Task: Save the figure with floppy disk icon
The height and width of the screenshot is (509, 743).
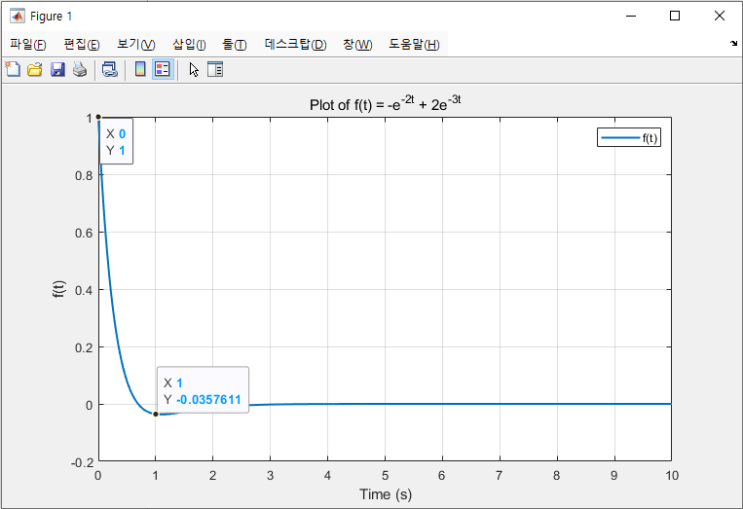Action: [57, 70]
